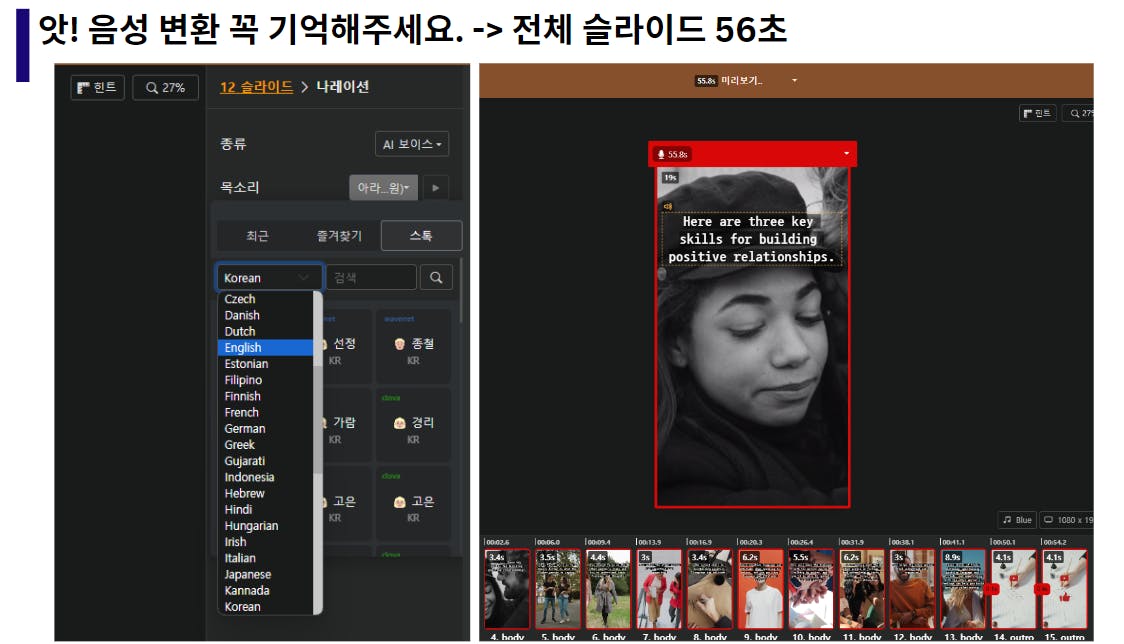Viewport: 1124px width, 644px height.
Task: Choose Kannada from the language list
Action: coord(265,591)
